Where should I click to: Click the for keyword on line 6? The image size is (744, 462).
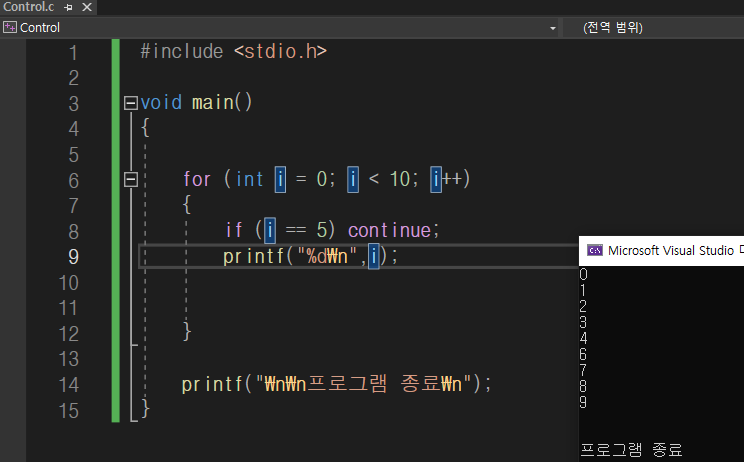coord(197,179)
